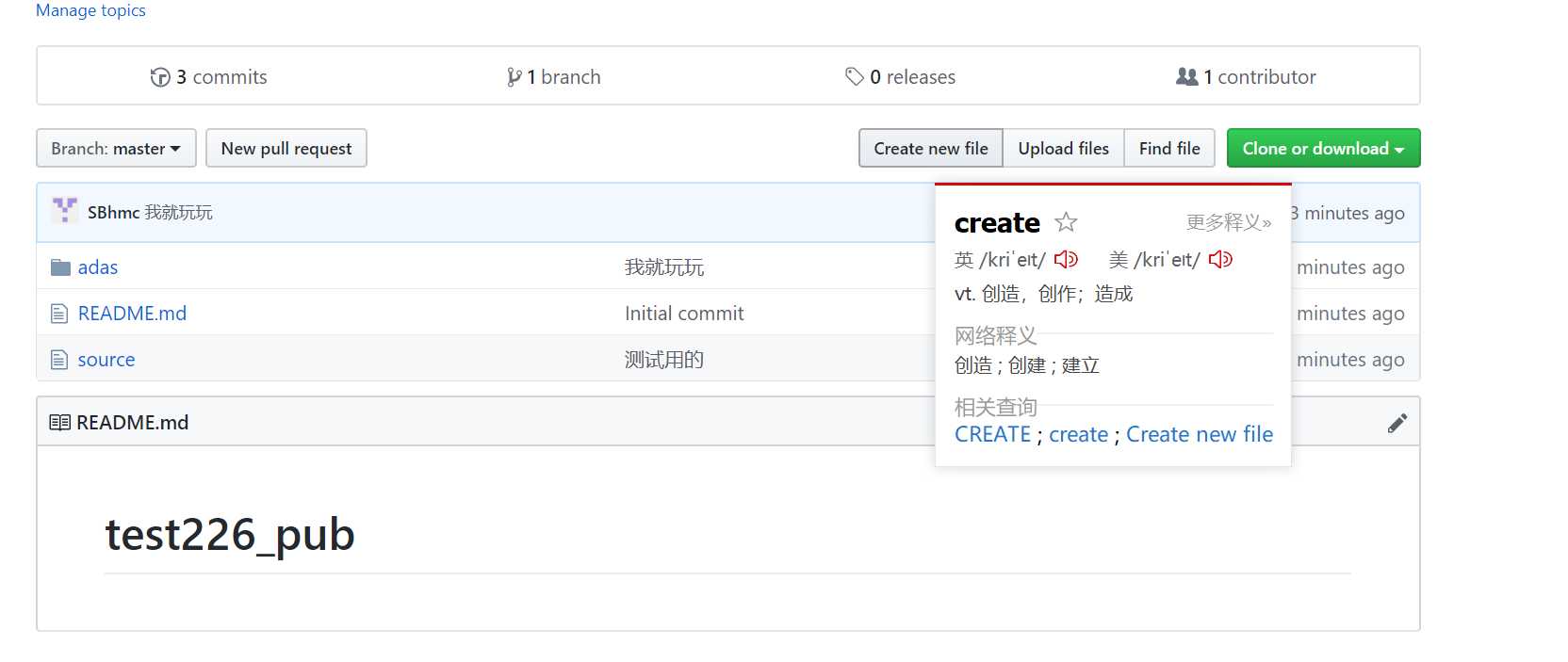View the 0 releases tab
Viewport: 1568px width, 662px height.
point(901,77)
